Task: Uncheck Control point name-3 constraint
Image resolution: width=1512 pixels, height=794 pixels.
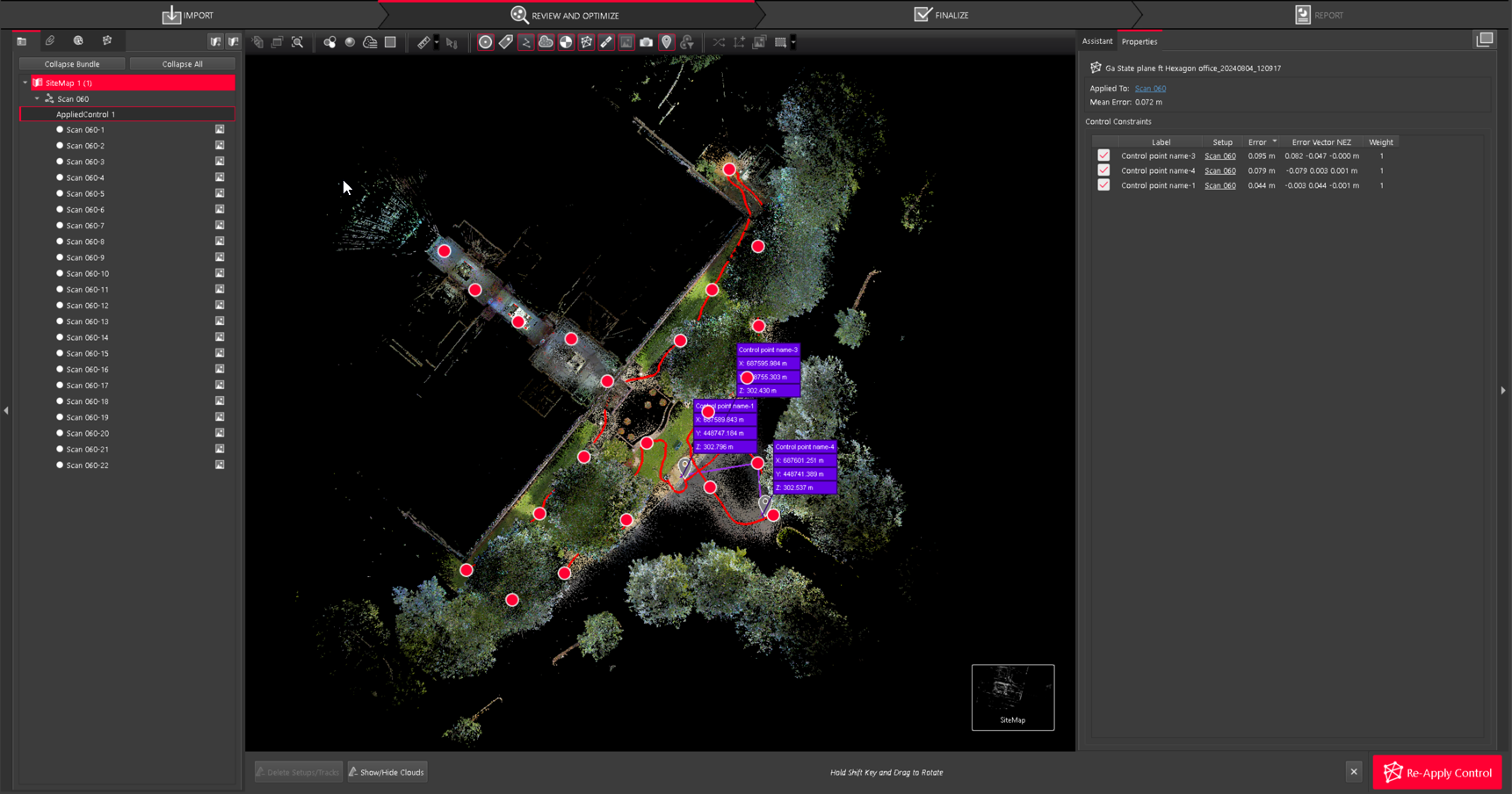Action: (x=1103, y=155)
